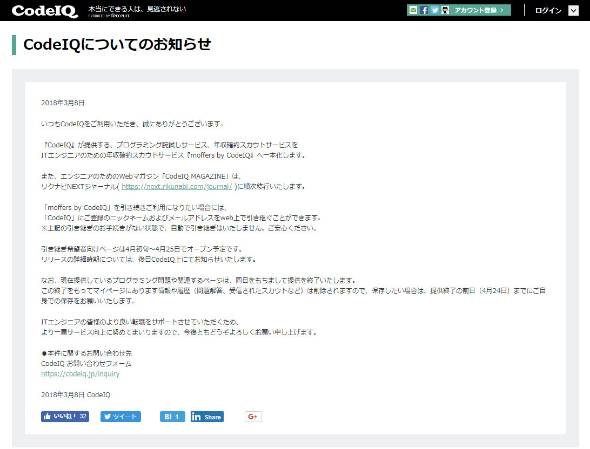Click the GitHub octocat icon in header
This screenshot has width=590, height=449.
coord(445,10)
